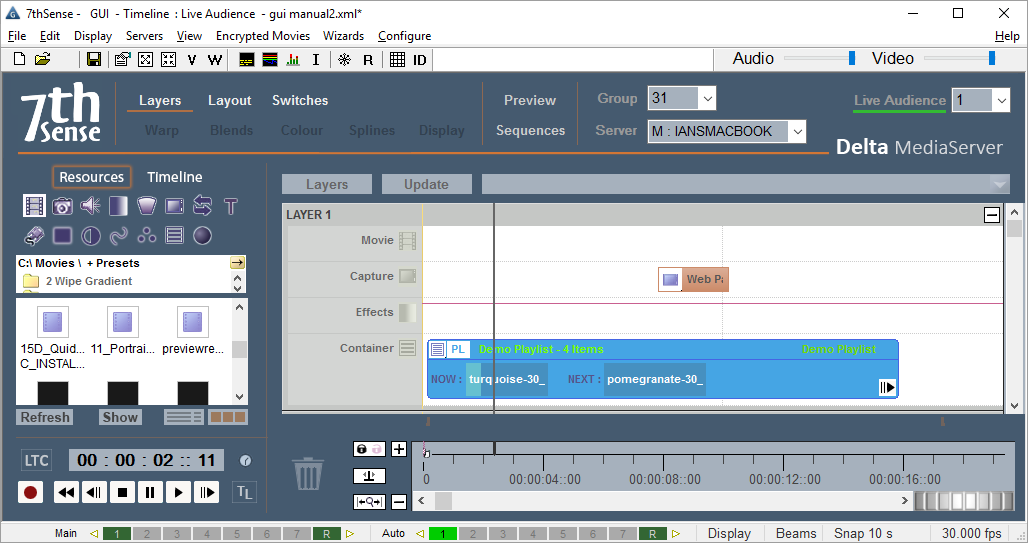Click the grid toolbar icon
Viewport: 1028px width, 543px height.
click(x=397, y=60)
